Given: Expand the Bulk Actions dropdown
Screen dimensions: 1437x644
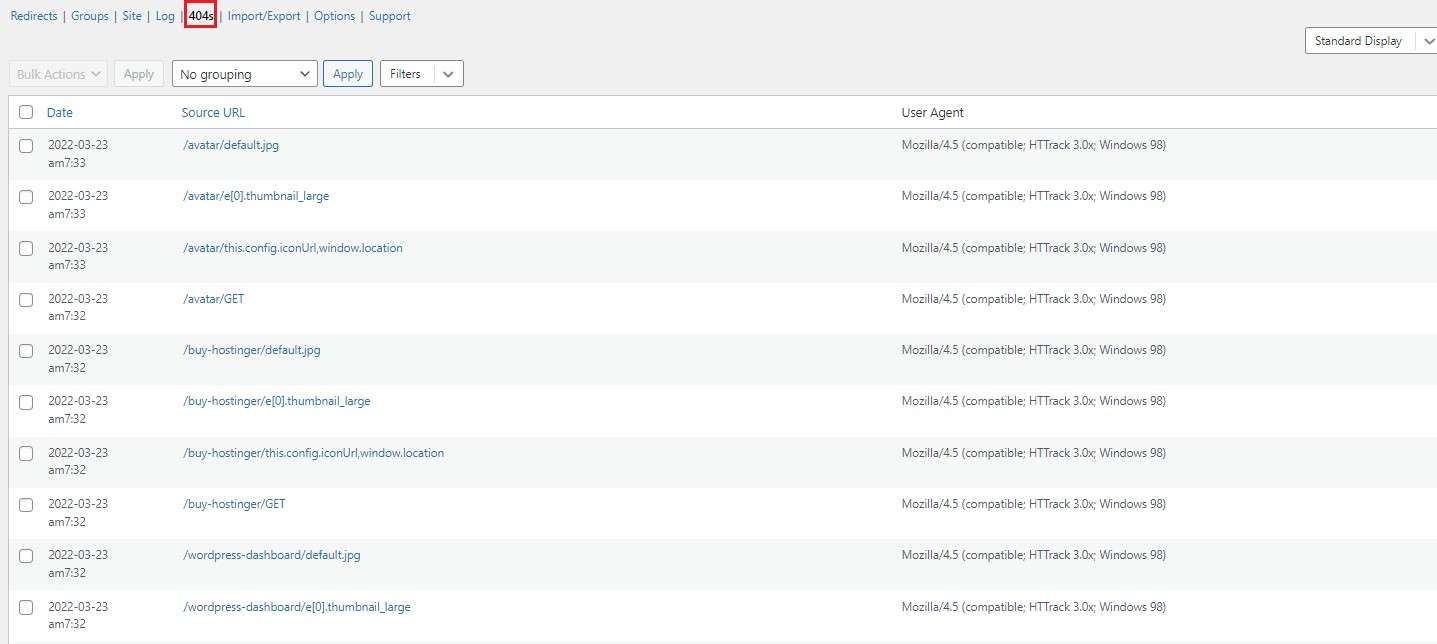Looking at the screenshot, I should [59, 74].
